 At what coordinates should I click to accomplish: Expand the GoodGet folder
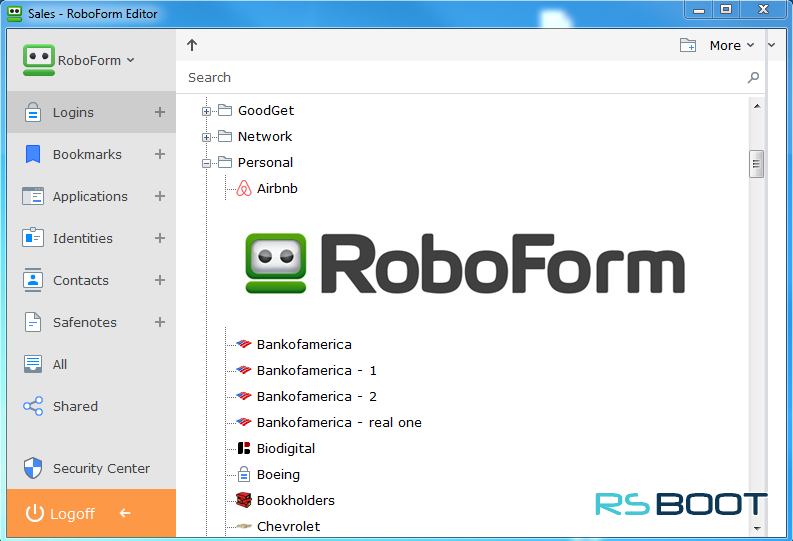(206, 111)
